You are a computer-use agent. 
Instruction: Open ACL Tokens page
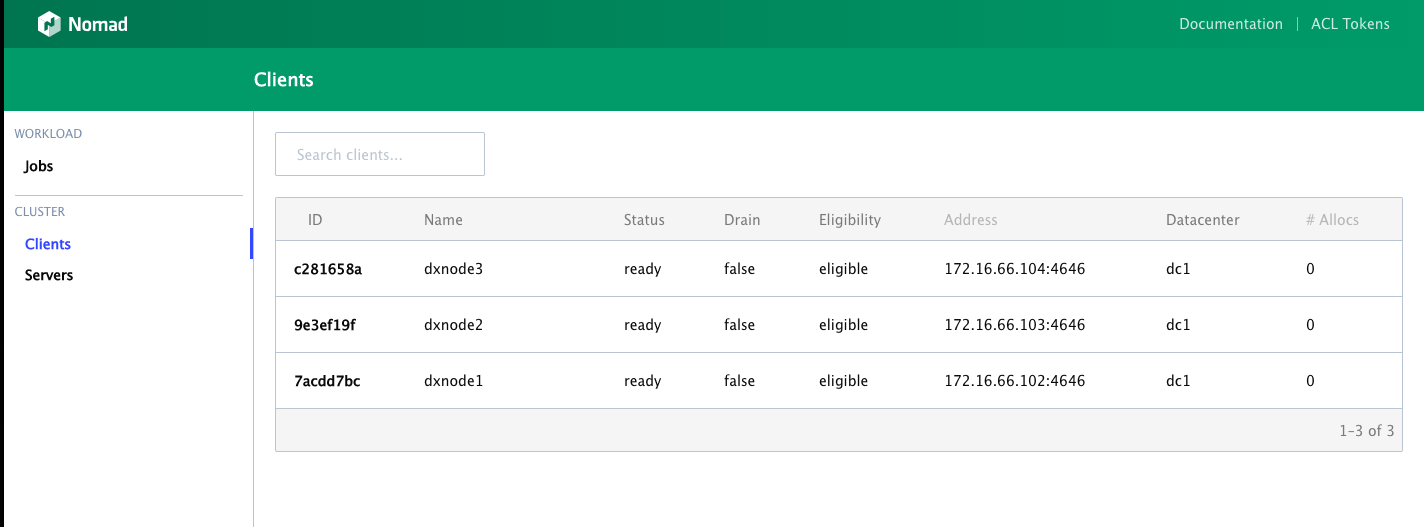(1350, 24)
